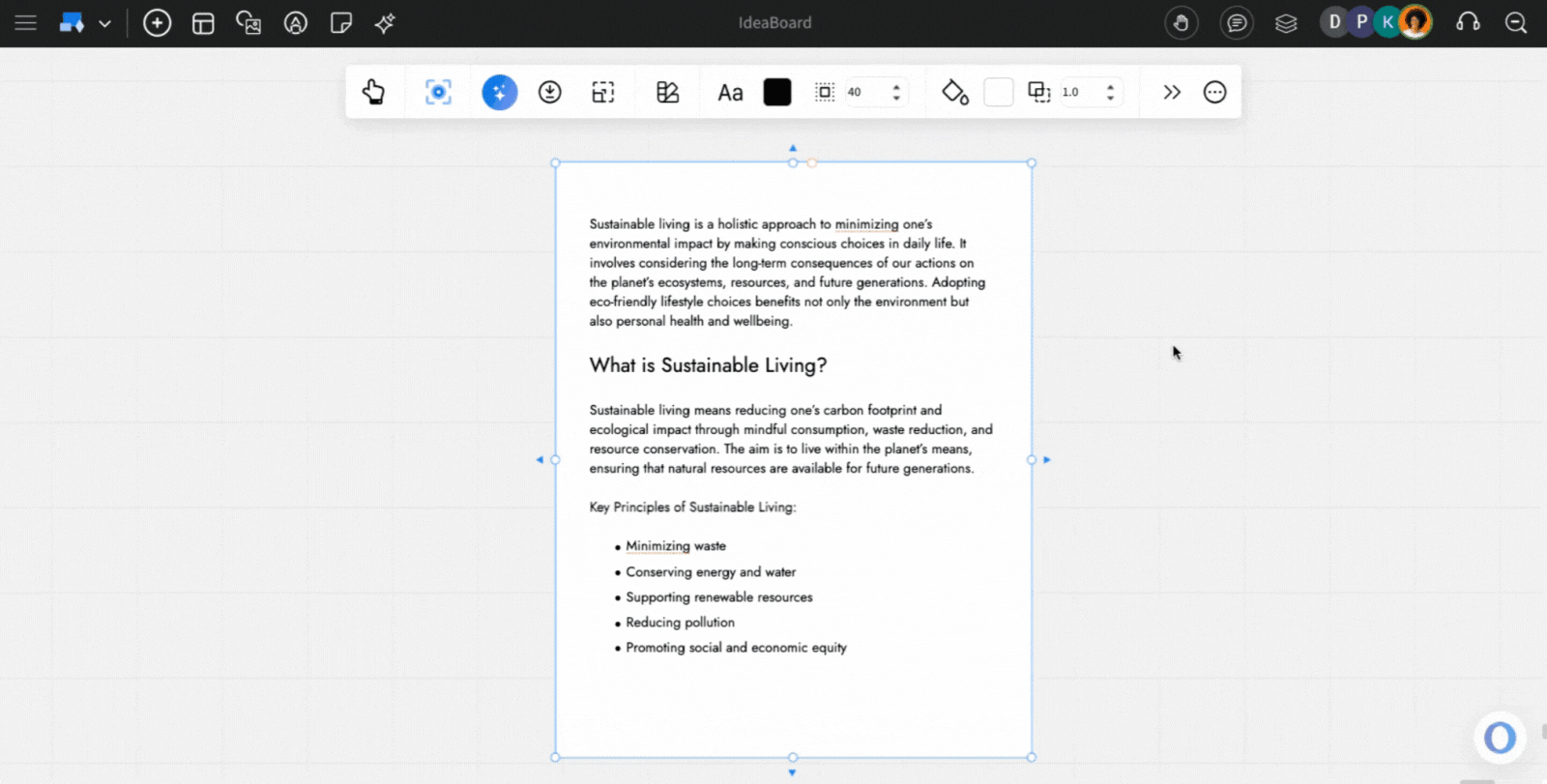
Task: Click collaborator avatar K
Action: [x=1387, y=22]
